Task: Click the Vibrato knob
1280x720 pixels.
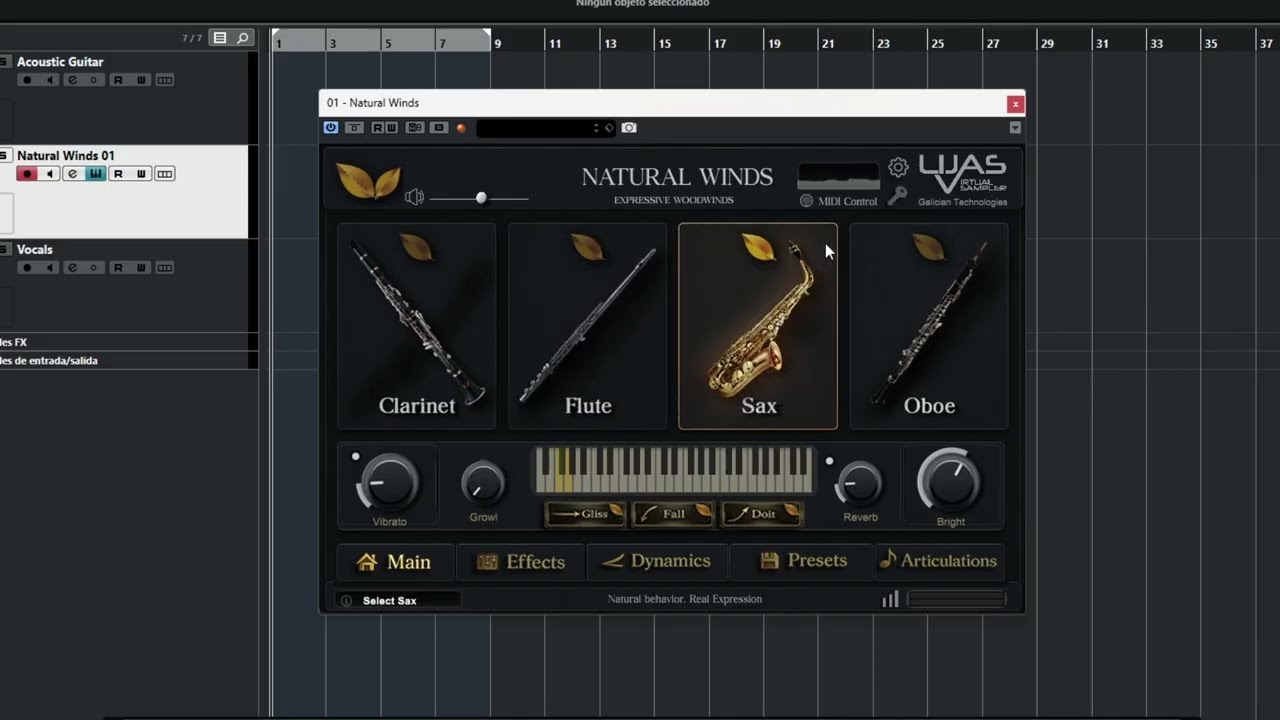Action: (389, 482)
